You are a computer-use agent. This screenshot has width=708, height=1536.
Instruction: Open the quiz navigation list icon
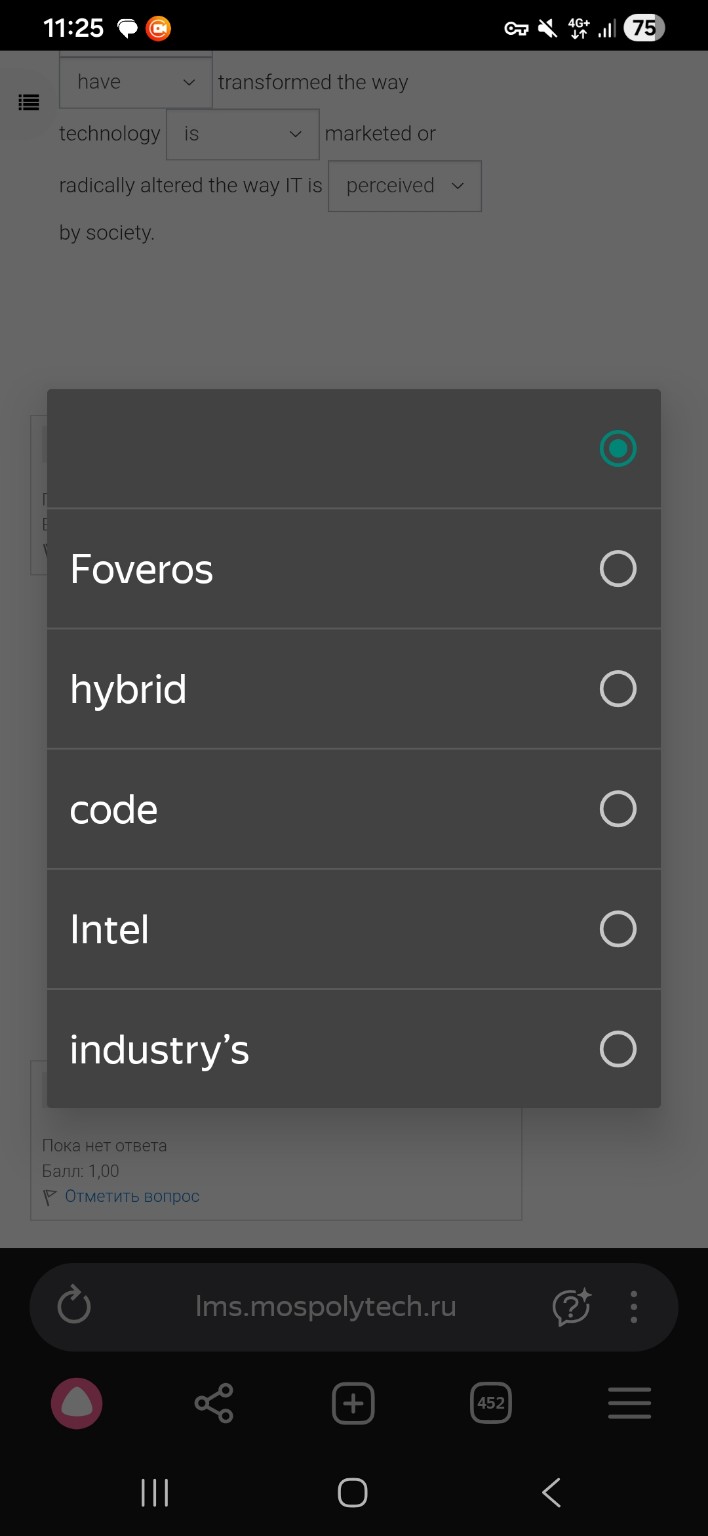29,102
